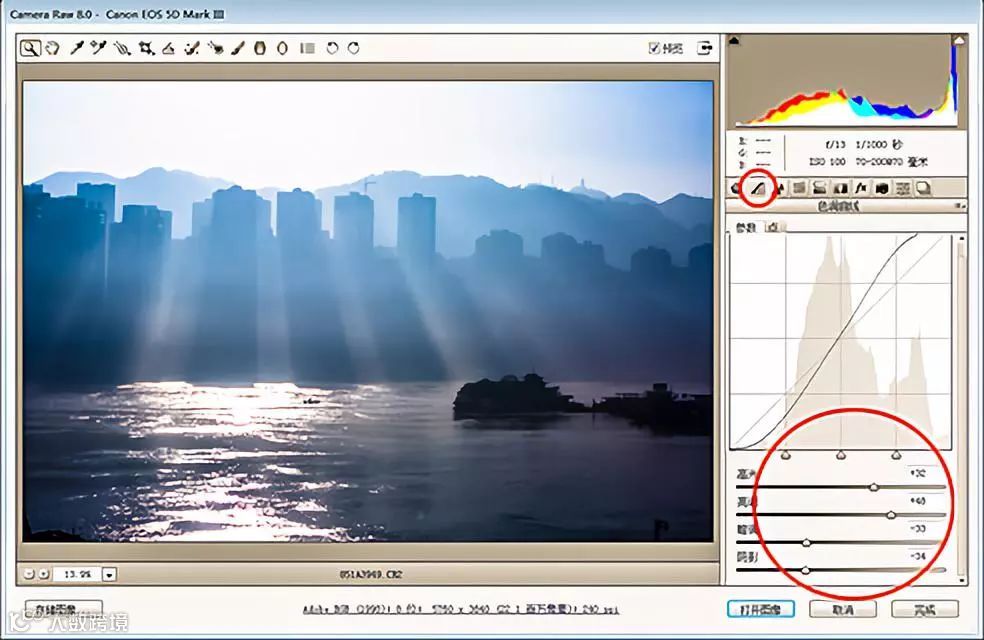Open the HSL / Grayscale panel tab

click(800, 188)
